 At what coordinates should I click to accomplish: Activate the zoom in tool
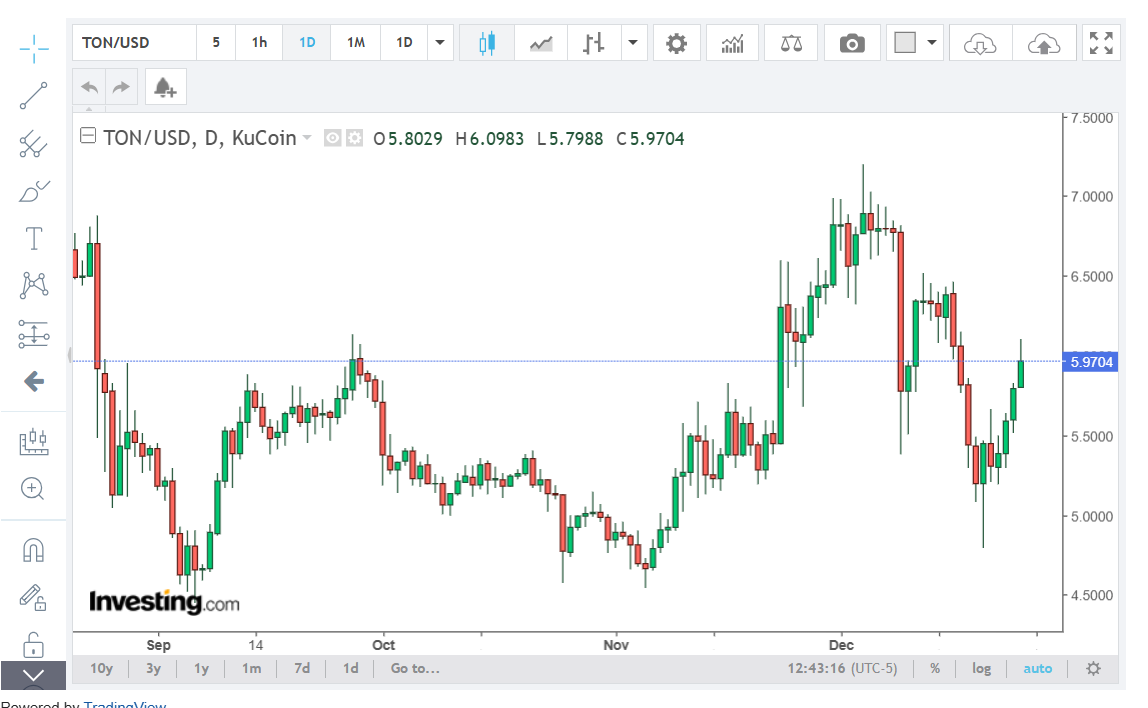[34, 488]
